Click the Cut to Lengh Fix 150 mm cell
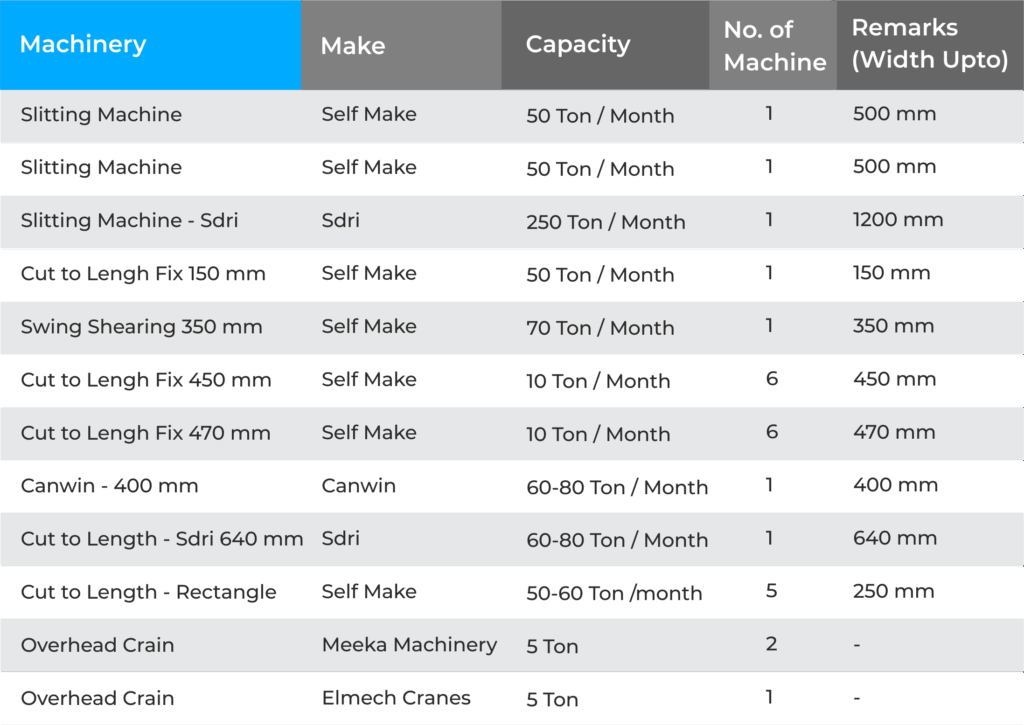The width and height of the screenshot is (1024, 725). 143,273
